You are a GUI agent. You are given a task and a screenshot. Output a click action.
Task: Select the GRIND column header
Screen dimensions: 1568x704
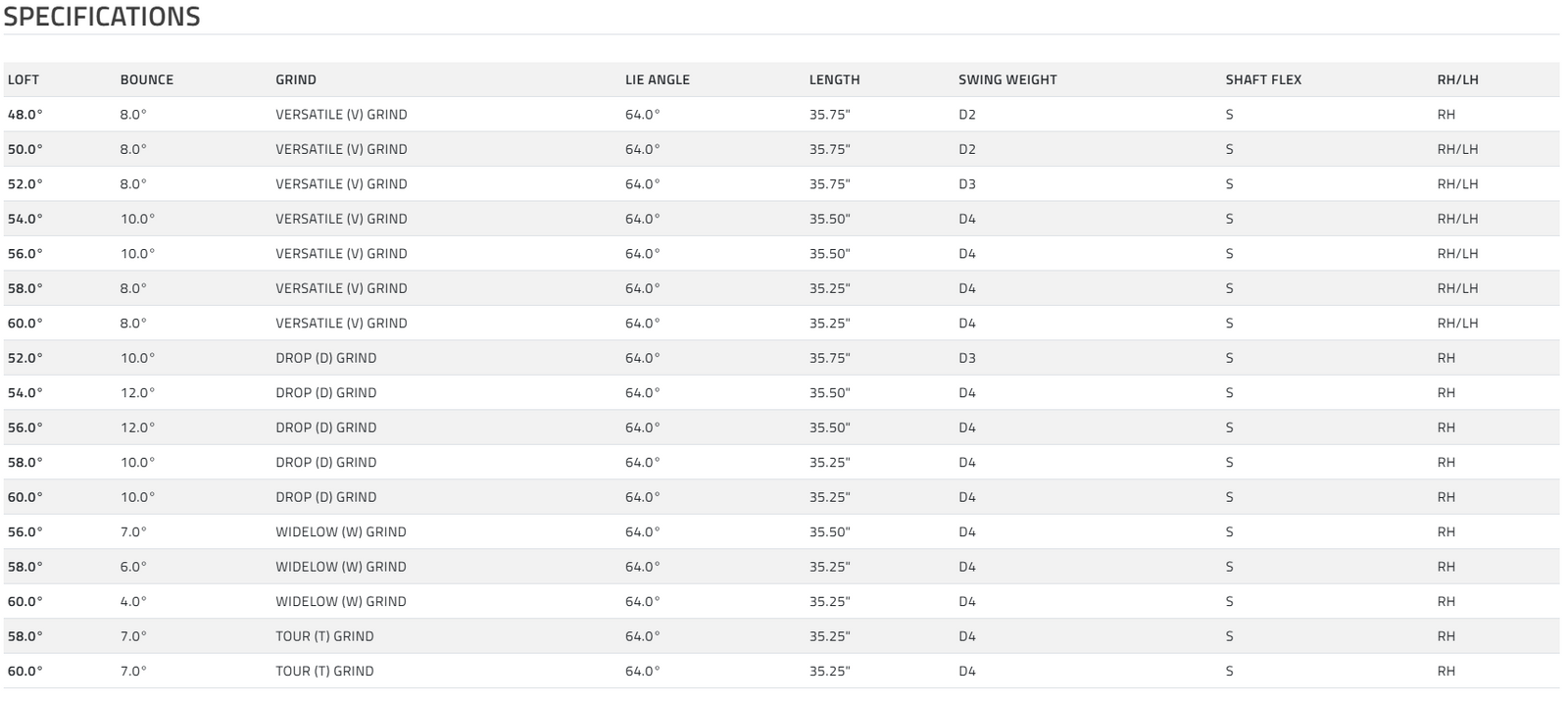point(296,79)
